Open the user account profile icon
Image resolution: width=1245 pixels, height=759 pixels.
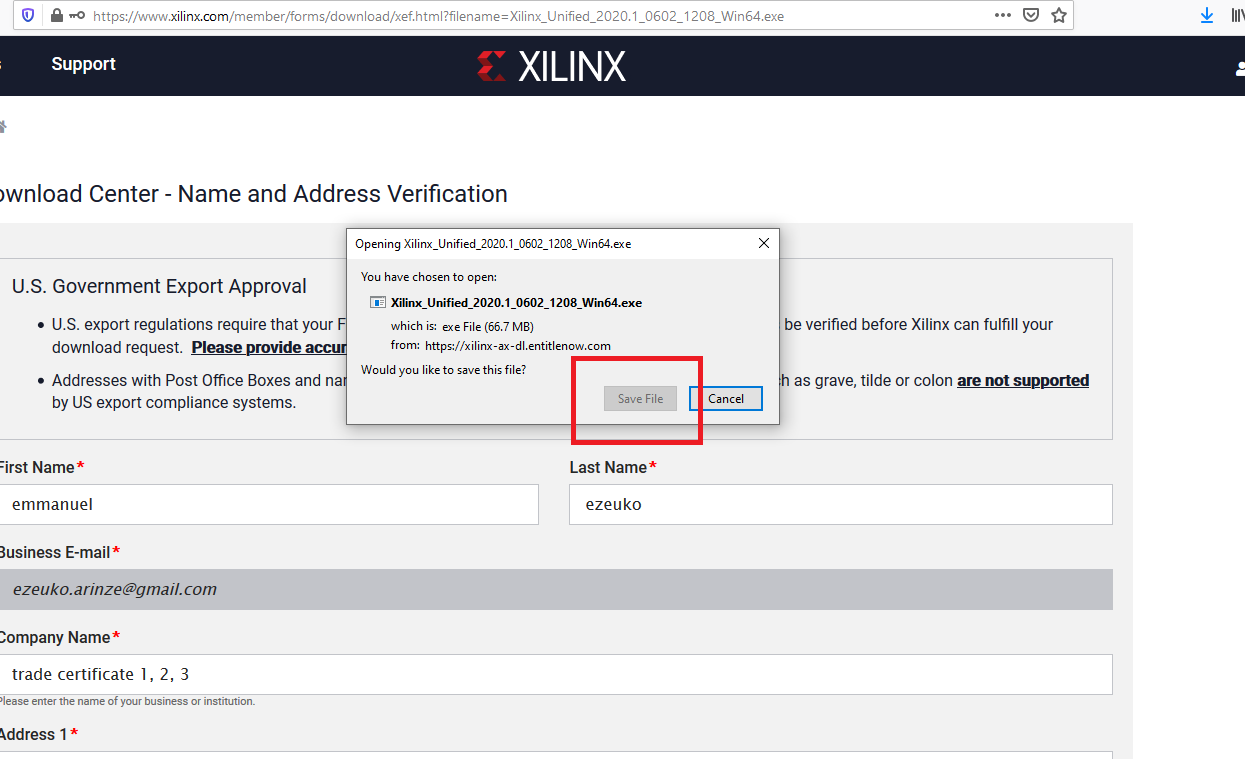point(1240,67)
